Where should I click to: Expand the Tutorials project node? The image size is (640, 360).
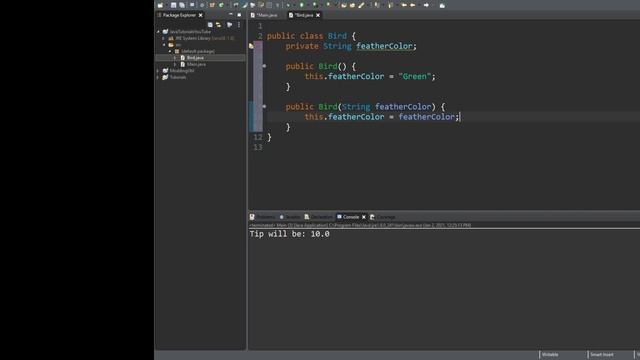click(158, 77)
